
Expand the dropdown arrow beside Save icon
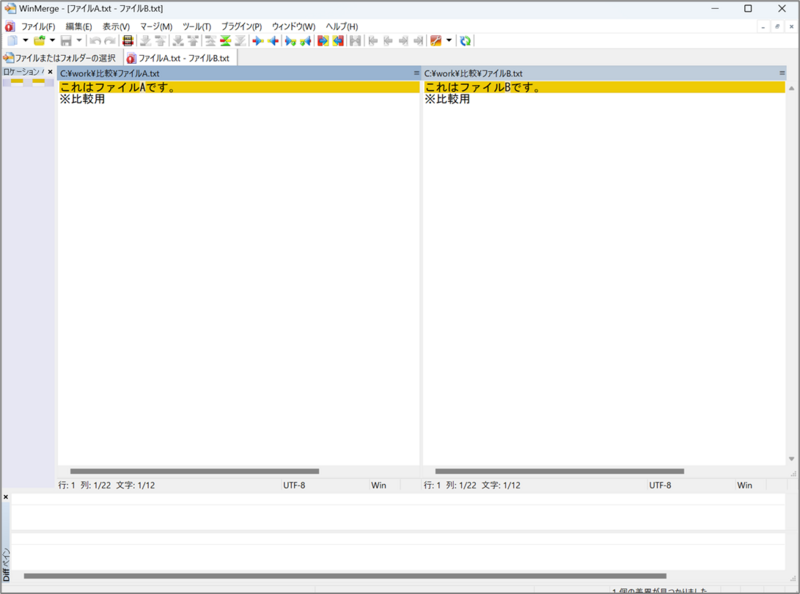(x=79, y=40)
